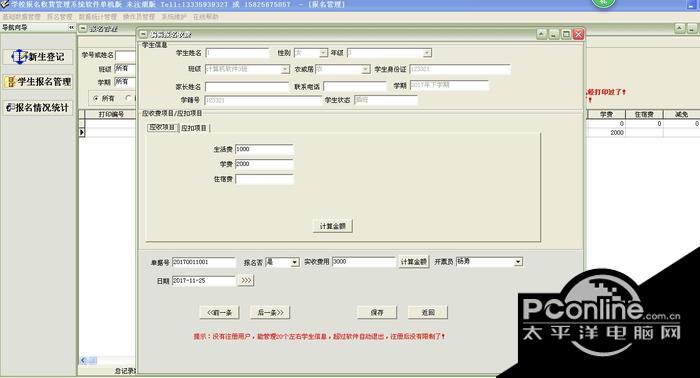Click the 生活费 input field
The width and height of the screenshot is (700, 378).
[x=264, y=150]
